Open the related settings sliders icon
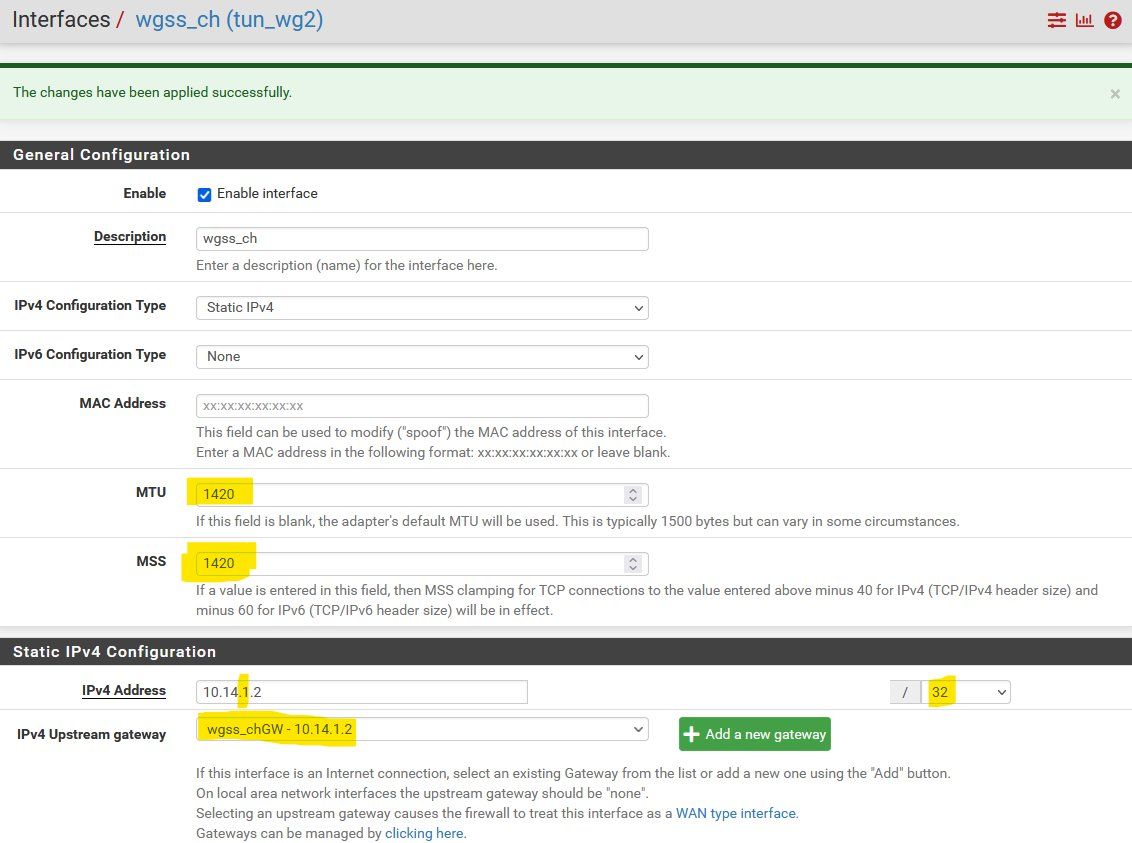The height and width of the screenshot is (843, 1132). 1056,20
